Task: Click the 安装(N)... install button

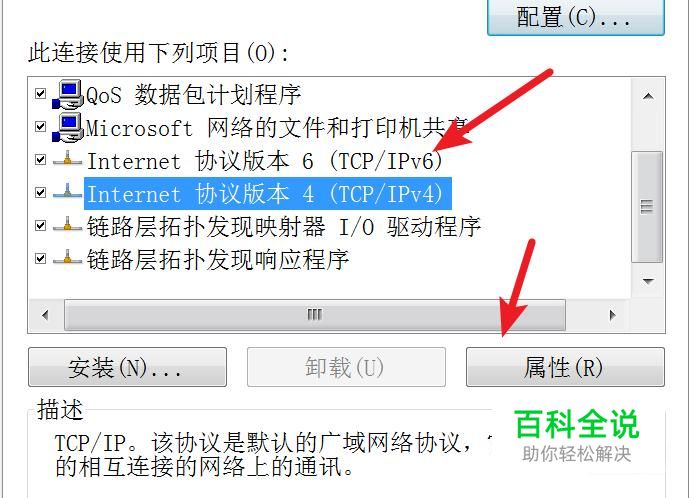Action: click(128, 367)
